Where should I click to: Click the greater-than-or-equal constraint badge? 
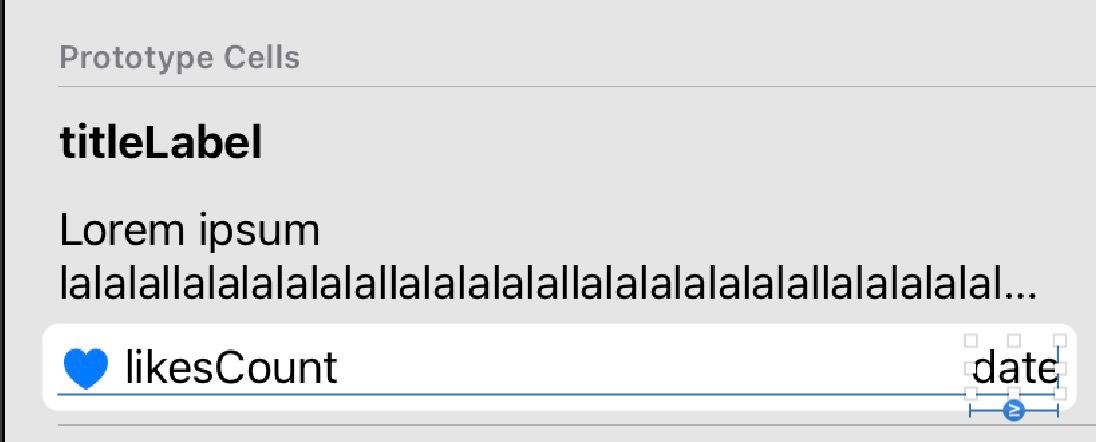[x=1014, y=411]
